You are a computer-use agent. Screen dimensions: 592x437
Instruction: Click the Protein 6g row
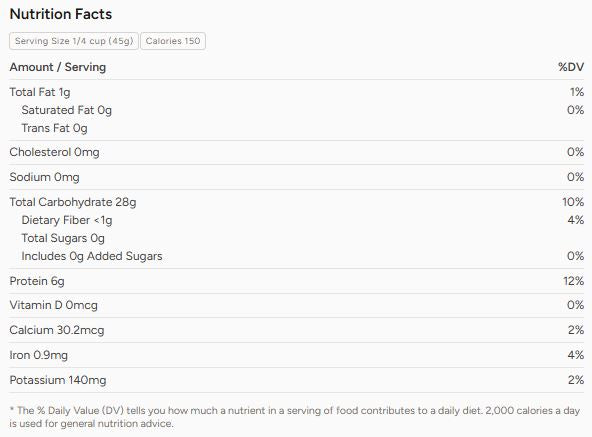pyautogui.click(x=297, y=281)
